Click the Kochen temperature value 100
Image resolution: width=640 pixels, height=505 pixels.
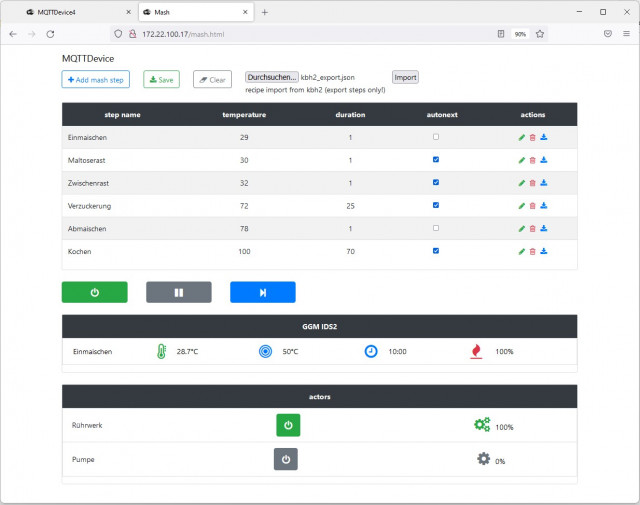(x=244, y=252)
